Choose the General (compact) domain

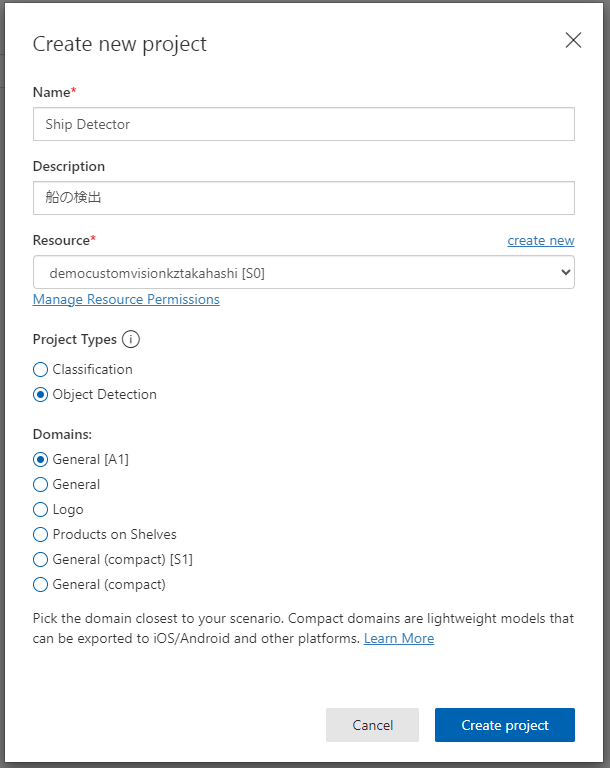(x=41, y=584)
